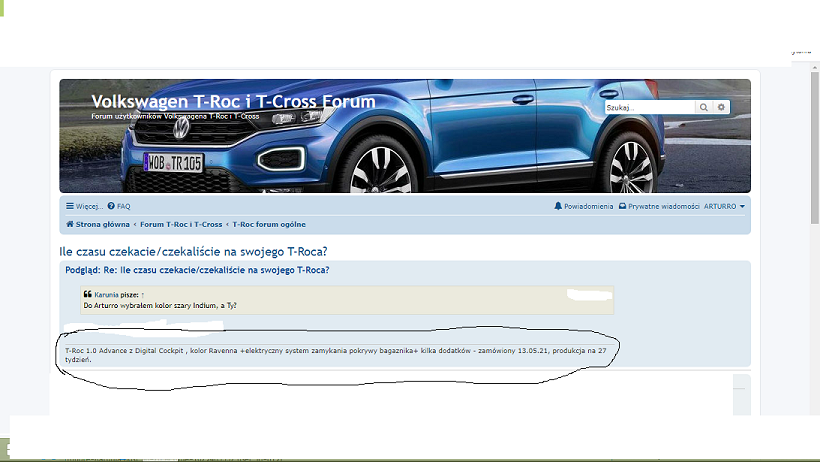
Task: Open the FAQ link
Action: pos(119,206)
